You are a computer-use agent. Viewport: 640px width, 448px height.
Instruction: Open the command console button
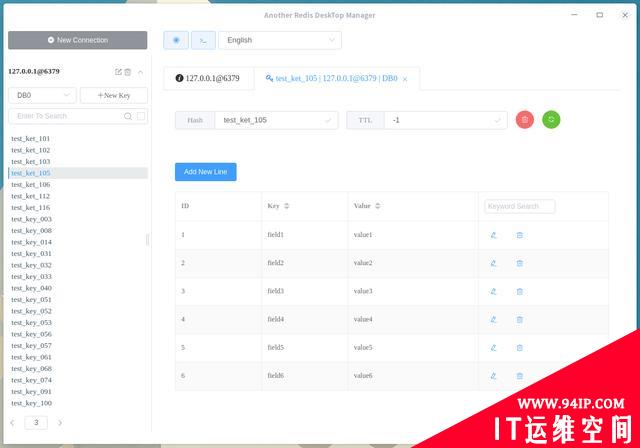click(x=203, y=40)
